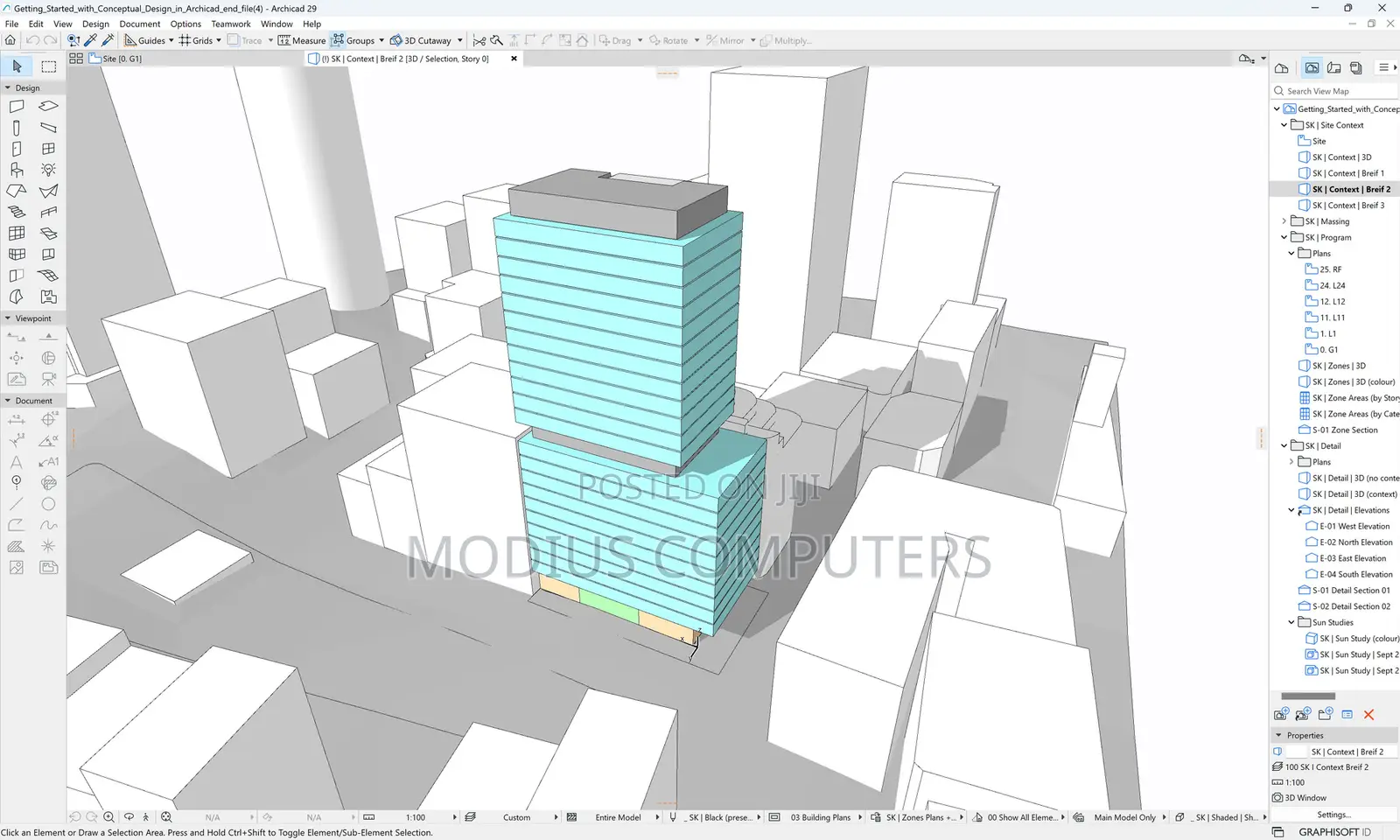This screenshot has width=1400, height=840.
Task: Open the 24. L24 plan view
Action: [1326, 285]
